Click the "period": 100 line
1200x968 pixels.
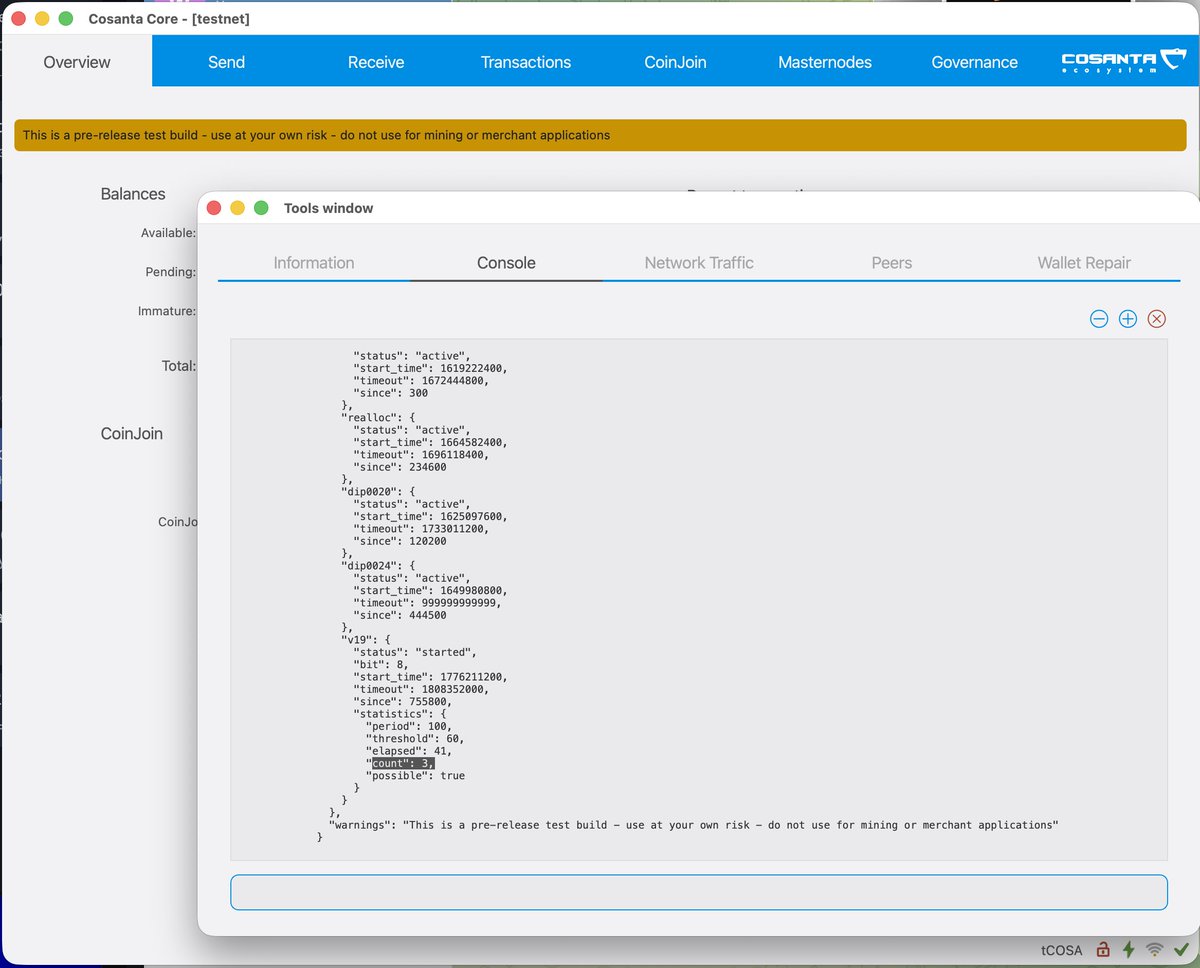(409, 726)
